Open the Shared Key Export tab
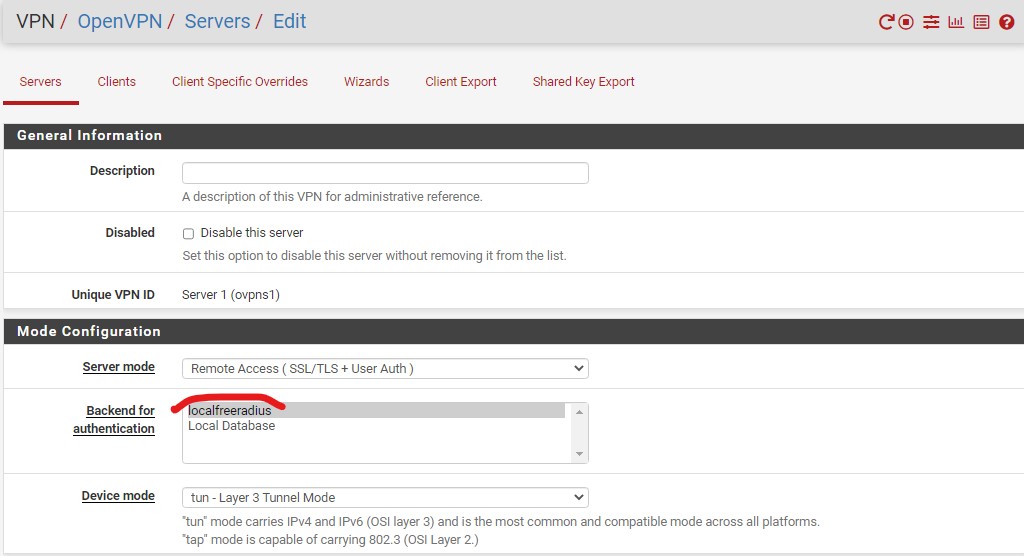 click(583, 82)
